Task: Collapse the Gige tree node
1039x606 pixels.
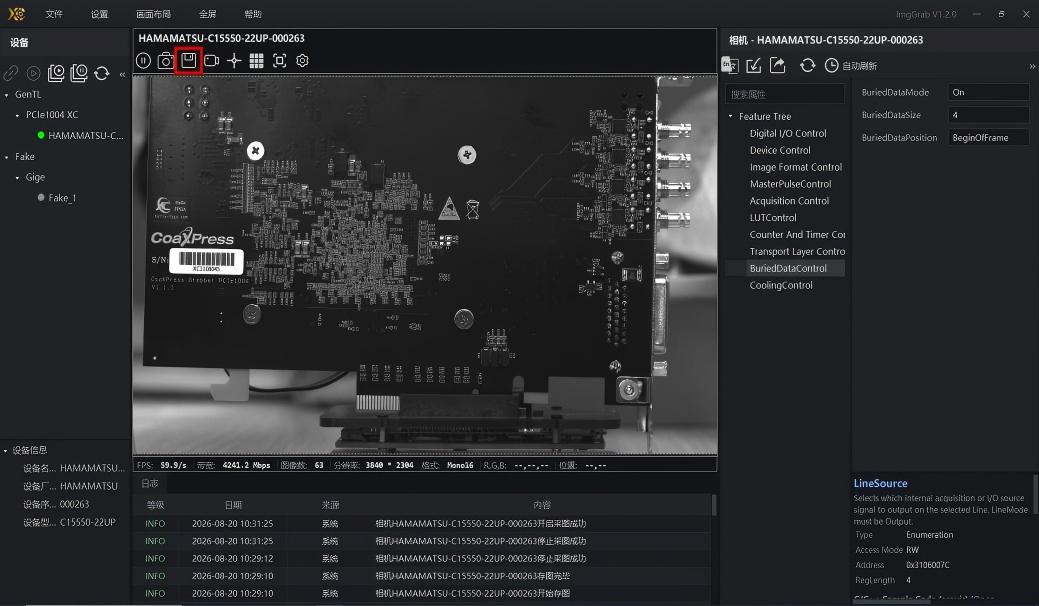Action: click(17, 177)
